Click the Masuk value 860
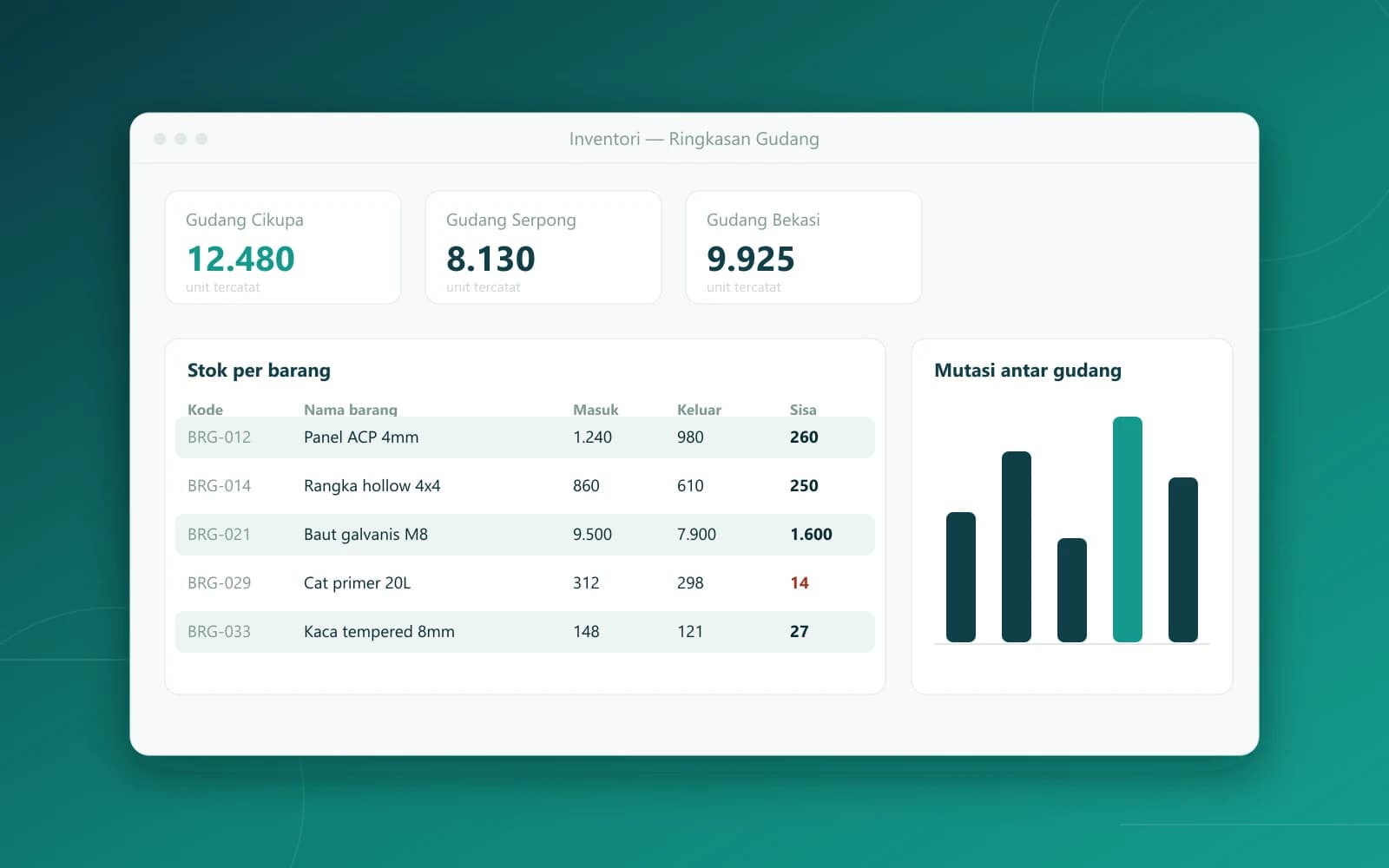This screenshot has height=868, width=1389. (x=586, y=486)
